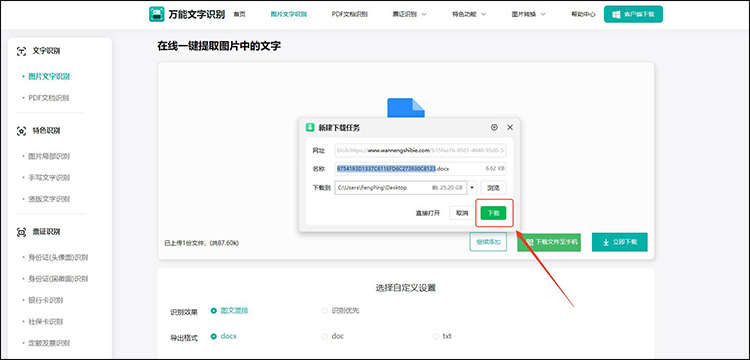Click the 特色识别 sidebar heading
The width and height of the screenshot is (750, 360).
point(46,131)
